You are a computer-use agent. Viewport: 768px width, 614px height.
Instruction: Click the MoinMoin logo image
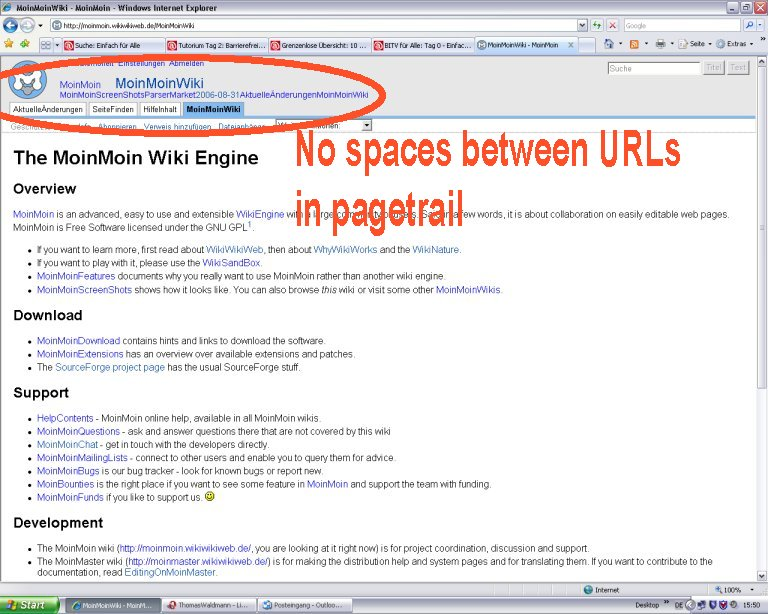[27, 79]
